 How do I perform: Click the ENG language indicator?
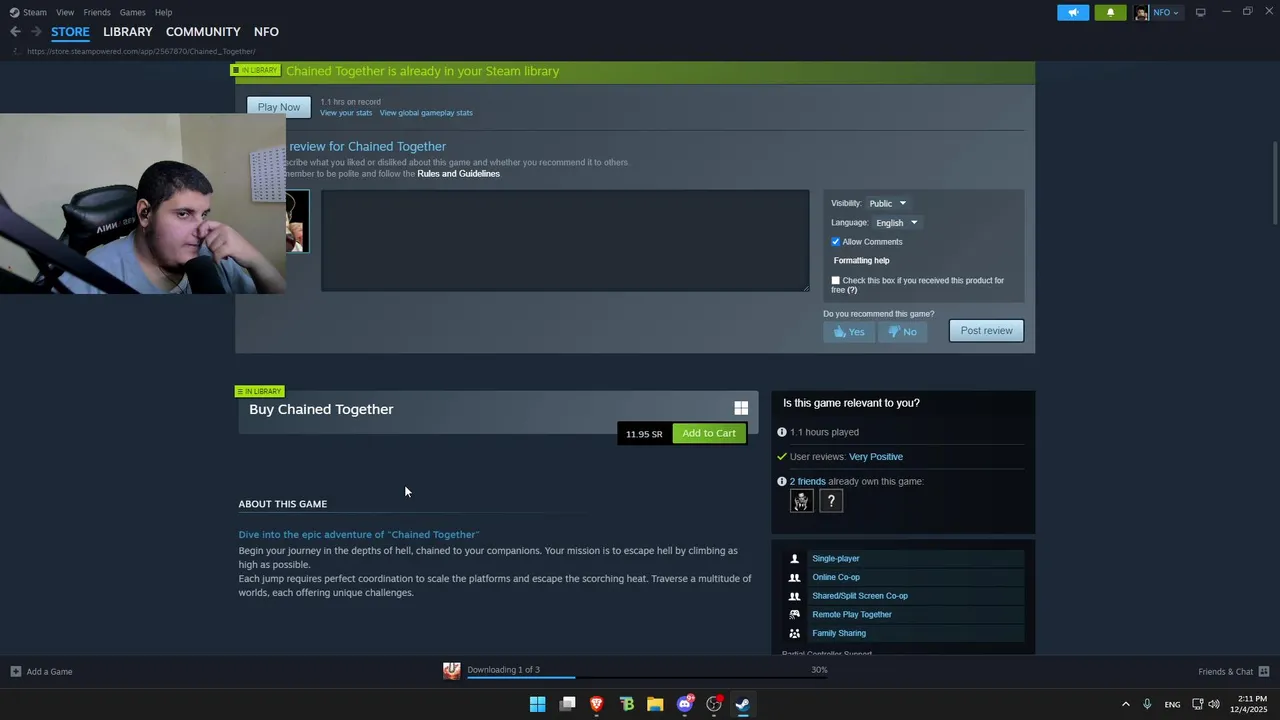1172,704
